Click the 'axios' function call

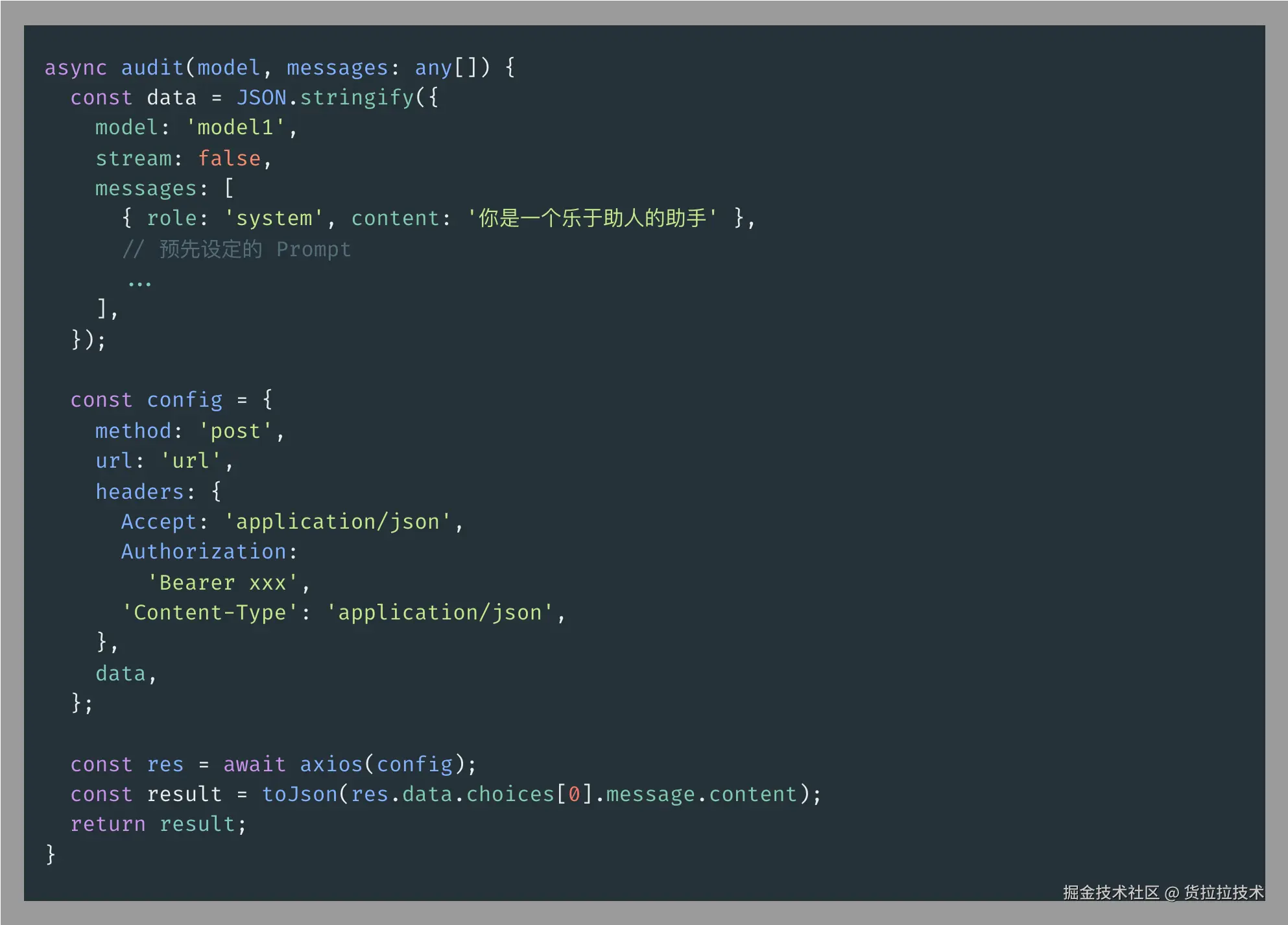pyautogui.click(x=331, y=764)
